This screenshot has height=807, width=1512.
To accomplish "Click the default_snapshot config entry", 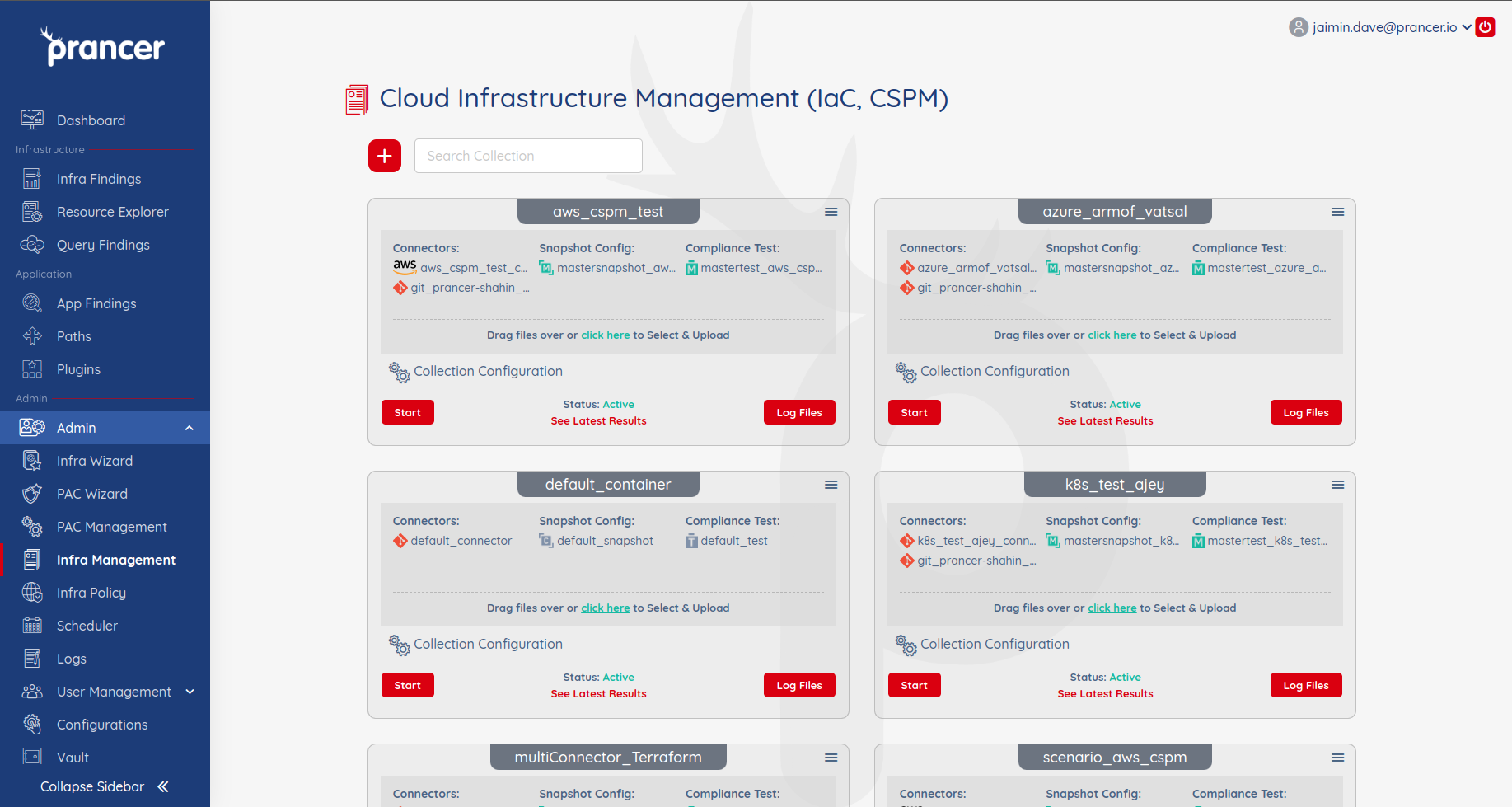I will 597,541.
